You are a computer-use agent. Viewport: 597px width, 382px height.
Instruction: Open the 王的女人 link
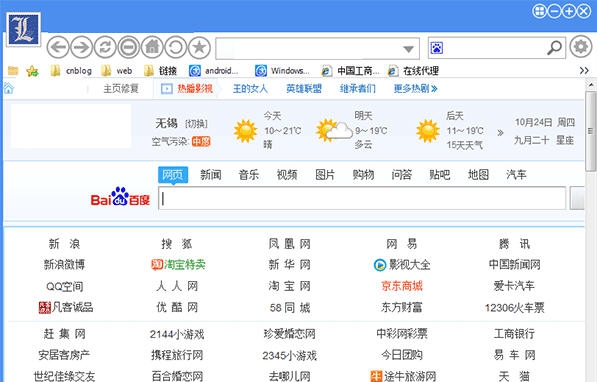click(250, 89)
